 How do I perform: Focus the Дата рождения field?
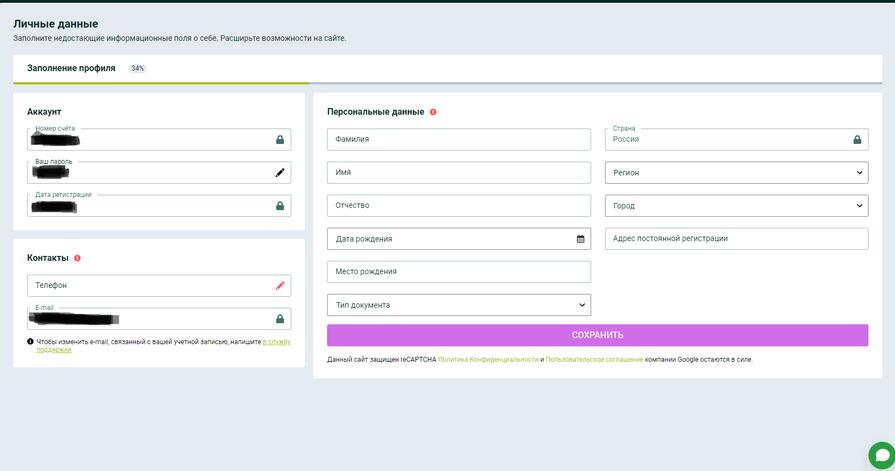[x=459, y=239]
